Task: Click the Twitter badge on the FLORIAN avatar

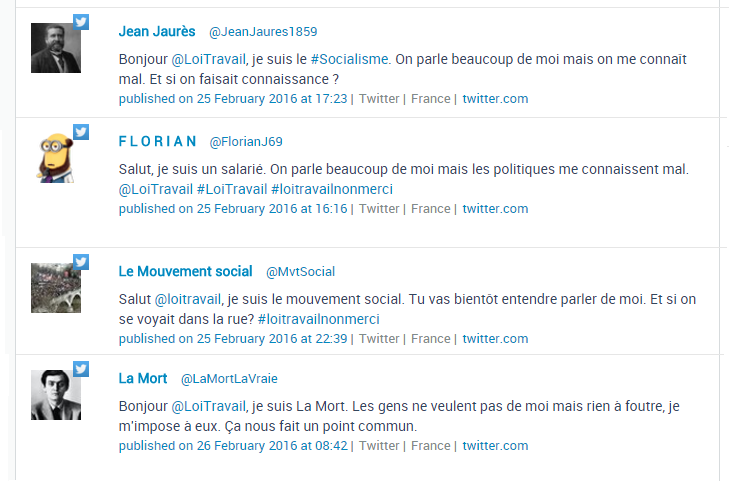Action: (x=81, y=131)
